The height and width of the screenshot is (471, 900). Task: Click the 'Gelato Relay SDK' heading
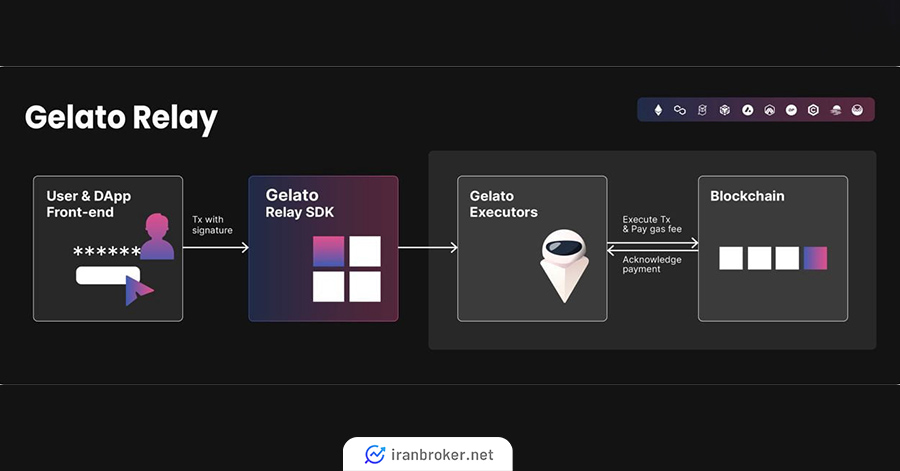(300, 203)
